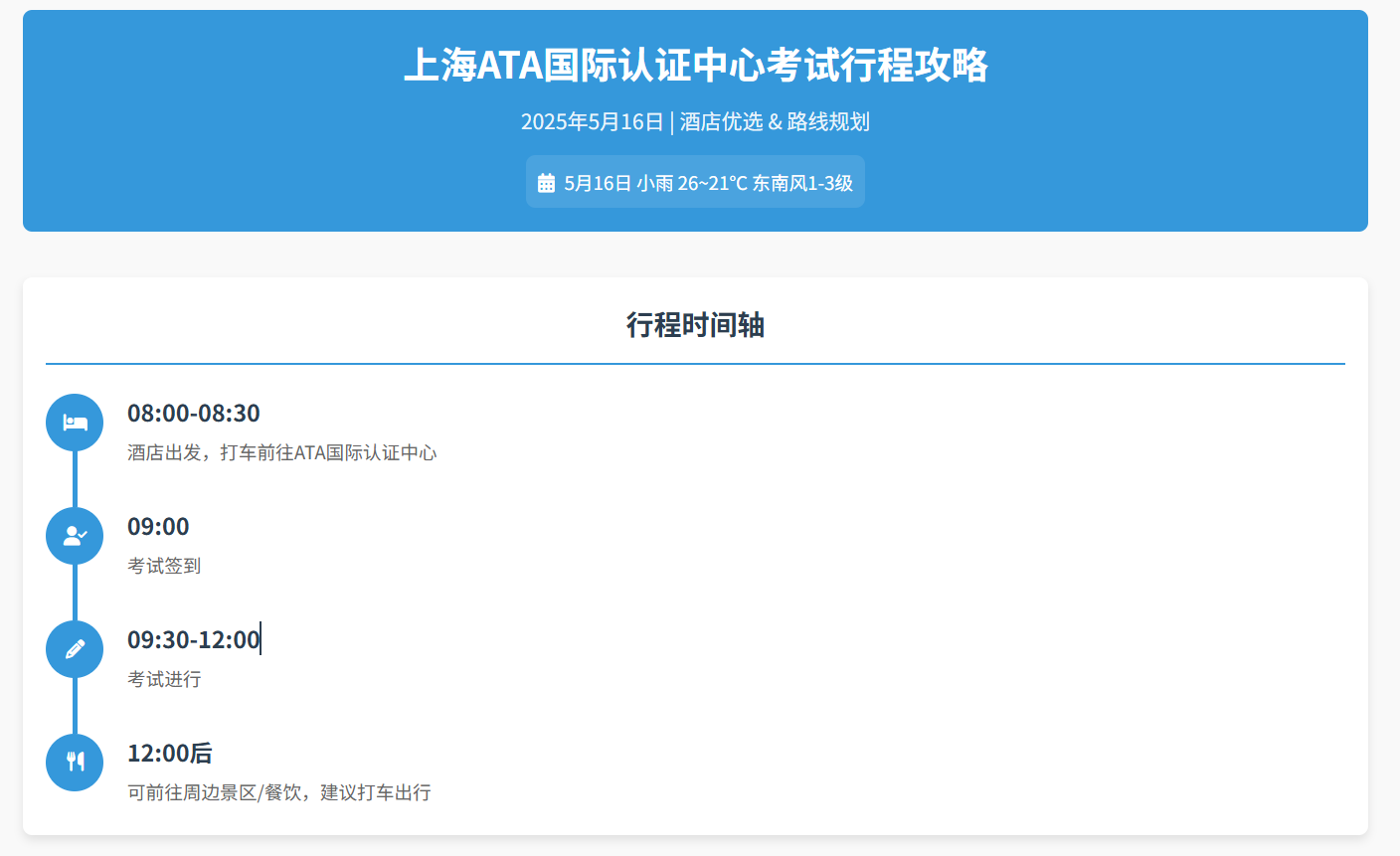1400x856 pixels.
Task: Click the calendar icon in the weather badge
Action: [546, 183]
